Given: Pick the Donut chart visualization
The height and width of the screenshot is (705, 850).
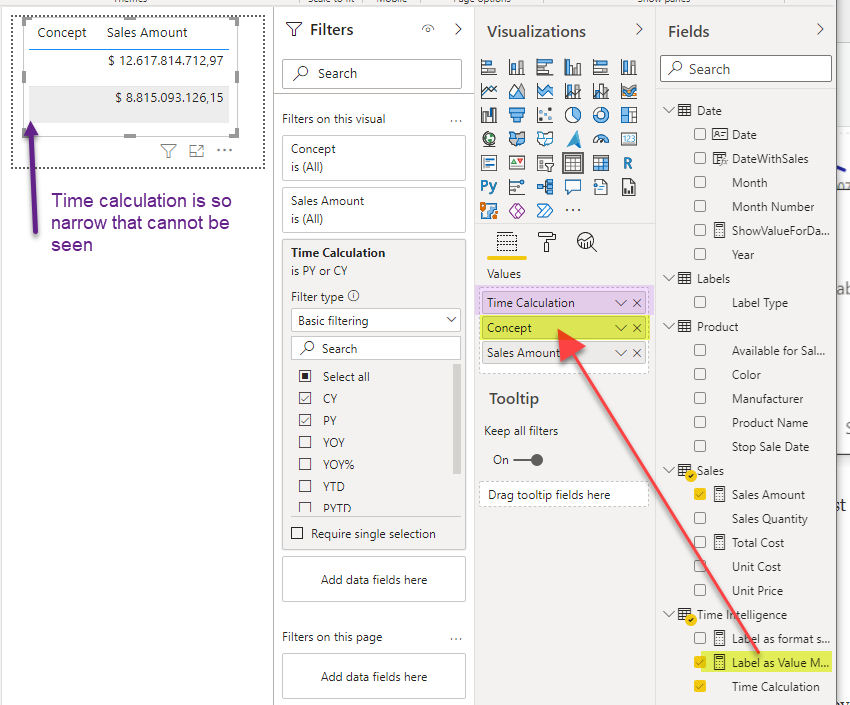Looking at the screenshot, I should click(601, 115).
